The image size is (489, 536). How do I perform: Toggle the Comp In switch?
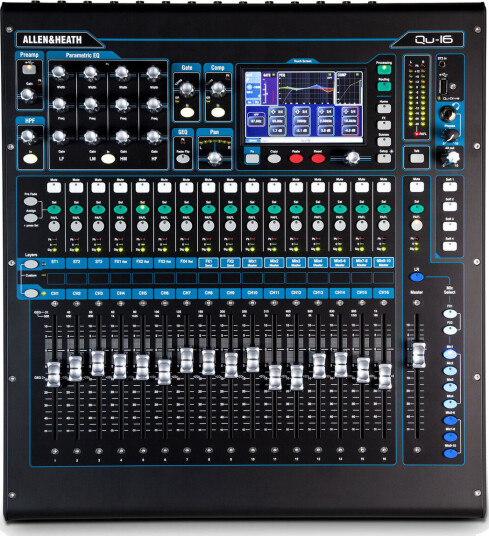click(x=218, y=112)
